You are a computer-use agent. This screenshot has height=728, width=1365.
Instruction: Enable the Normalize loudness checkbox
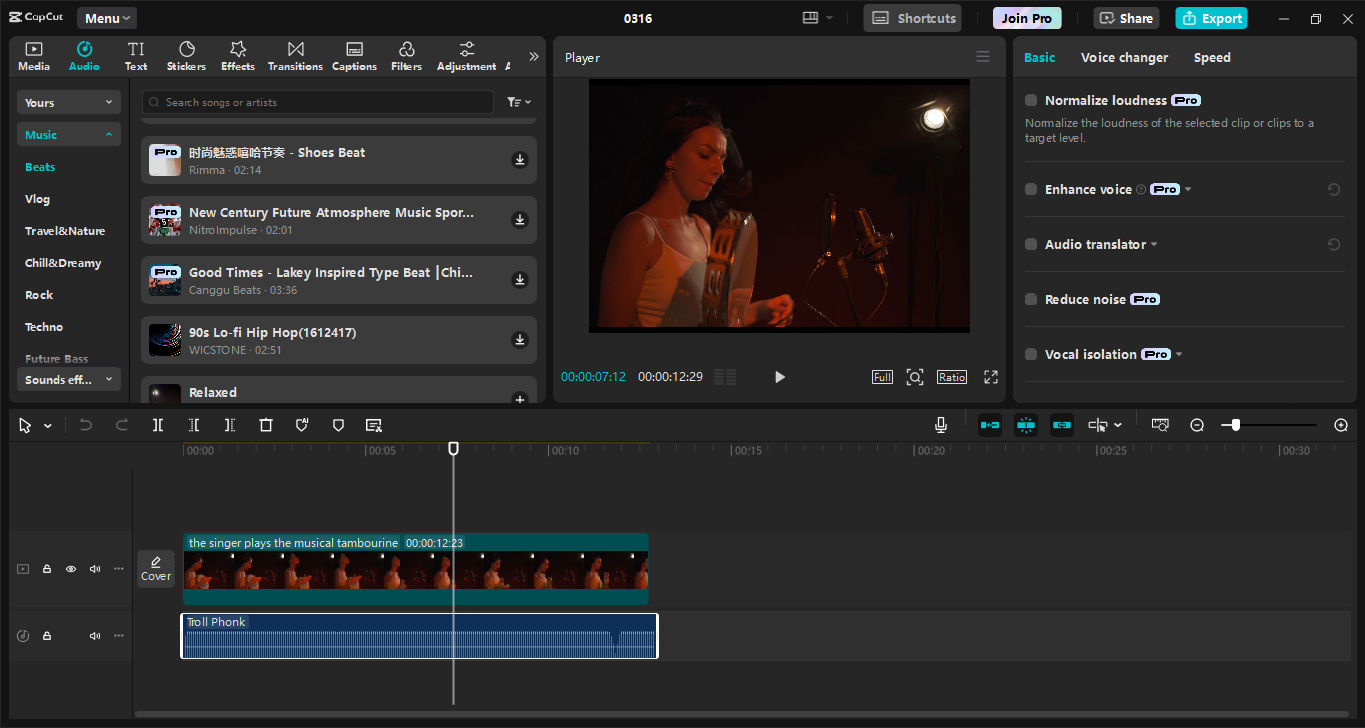pos(1029,100)
